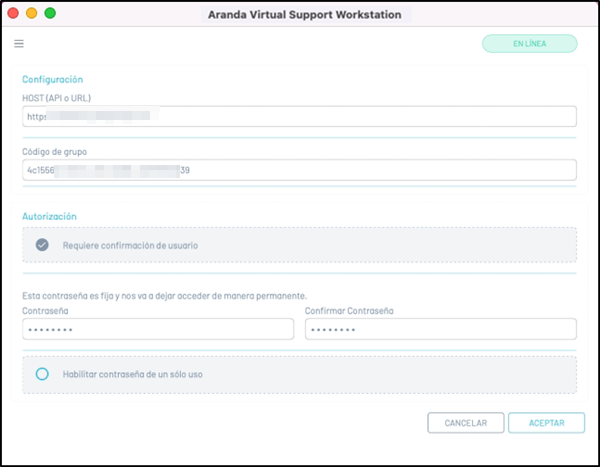Click the Autorización section heading
Image resolution: width=600 pixels, height=467 pixels.
(x=49, y=216)
